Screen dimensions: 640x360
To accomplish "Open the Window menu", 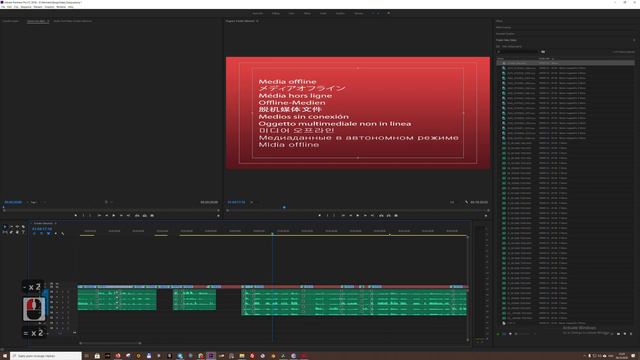I will point(61,7).
